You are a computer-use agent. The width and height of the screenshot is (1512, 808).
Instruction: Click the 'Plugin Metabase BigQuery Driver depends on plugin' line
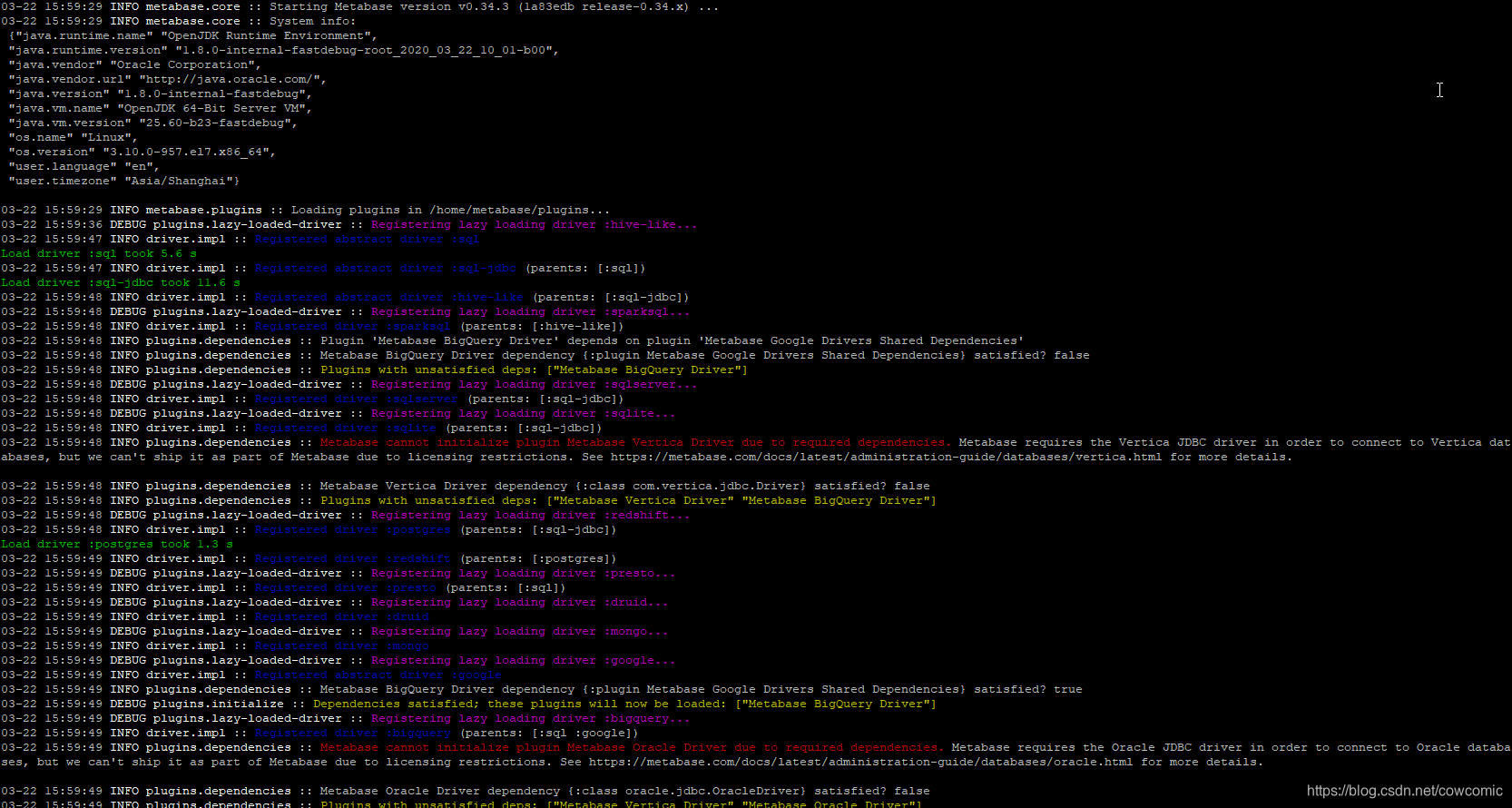(513, 340)
